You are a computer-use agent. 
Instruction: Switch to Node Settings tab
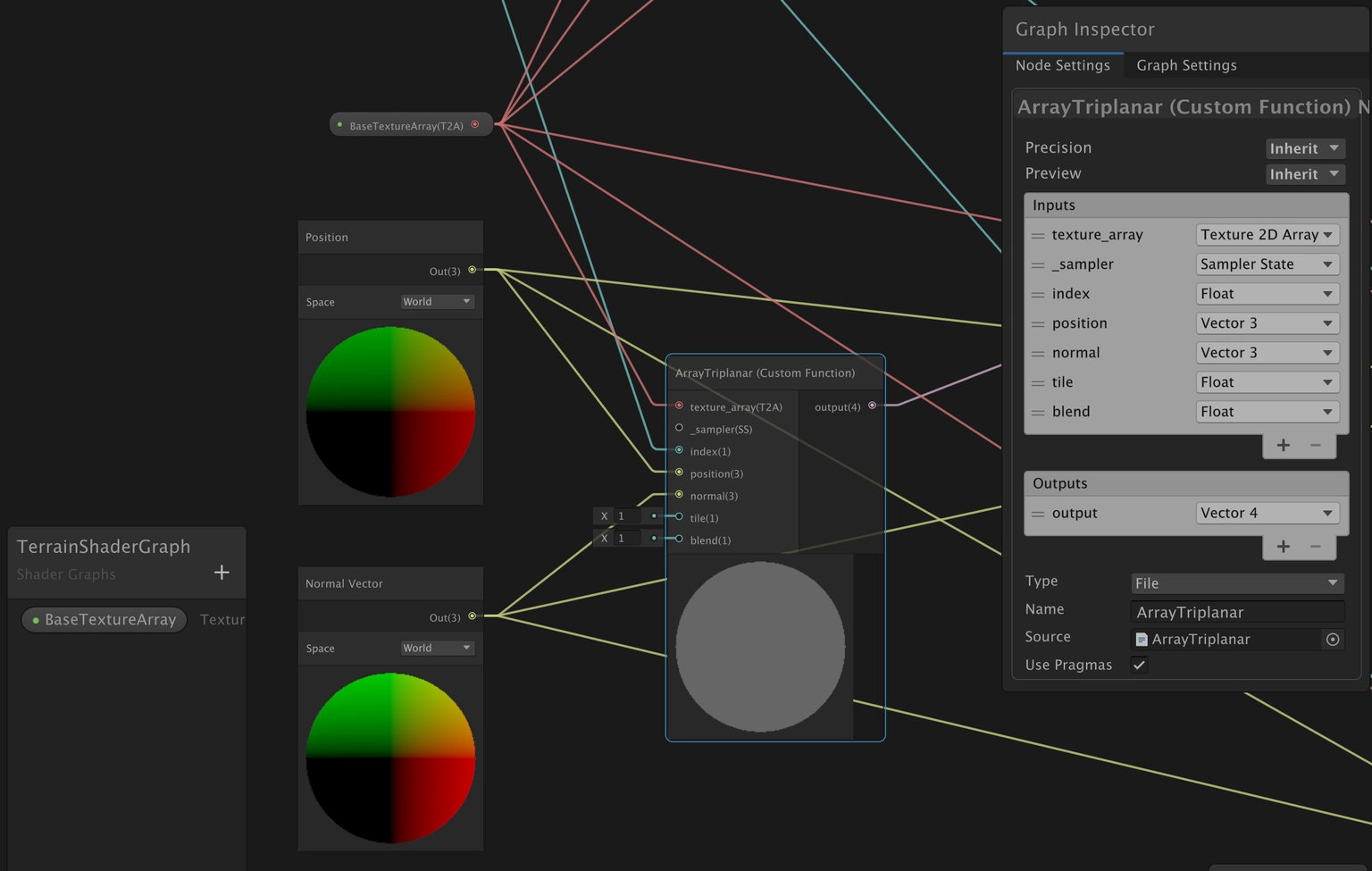coord(1062,65)
